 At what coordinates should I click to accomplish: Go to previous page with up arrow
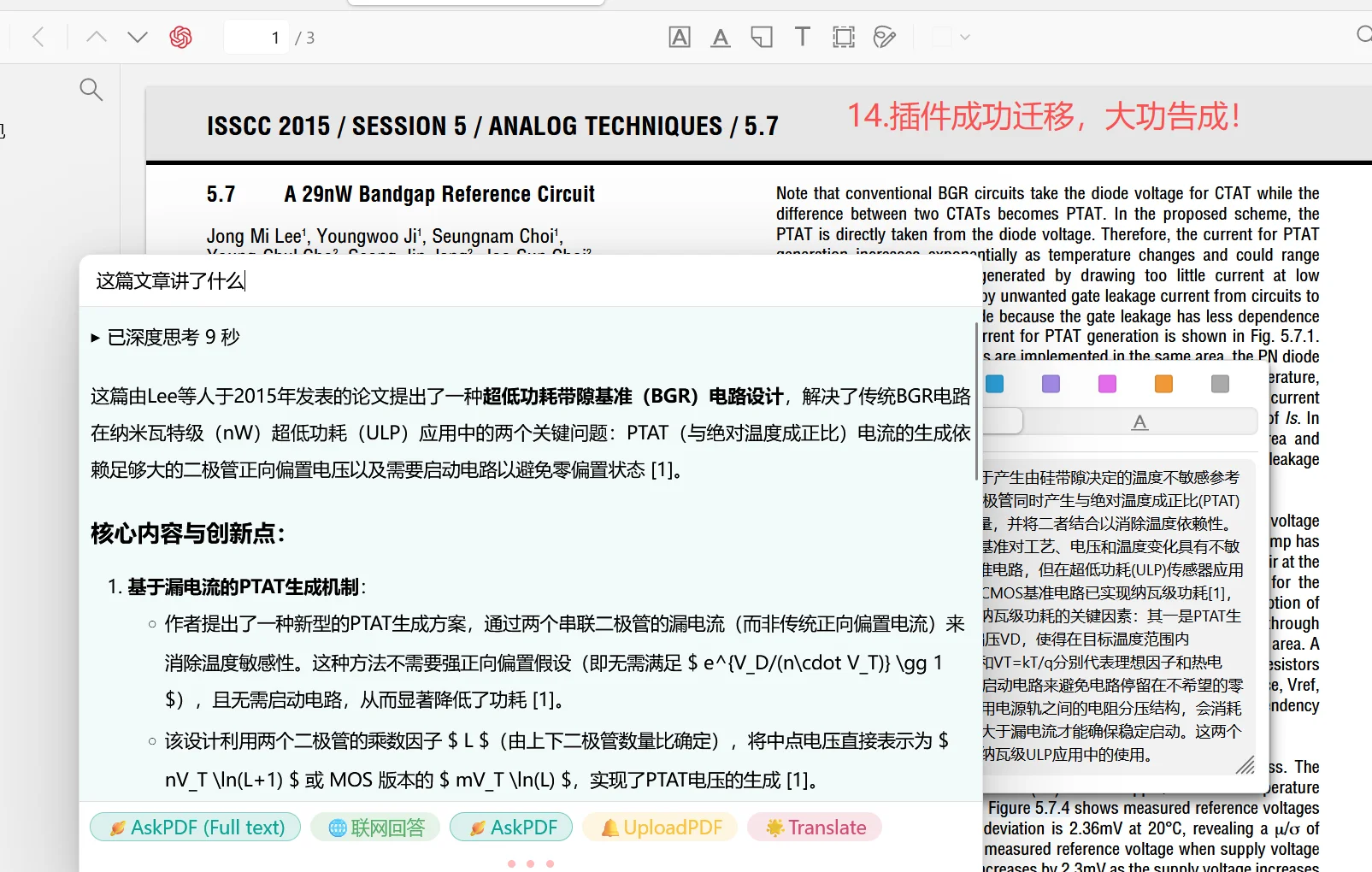(96, 37)
